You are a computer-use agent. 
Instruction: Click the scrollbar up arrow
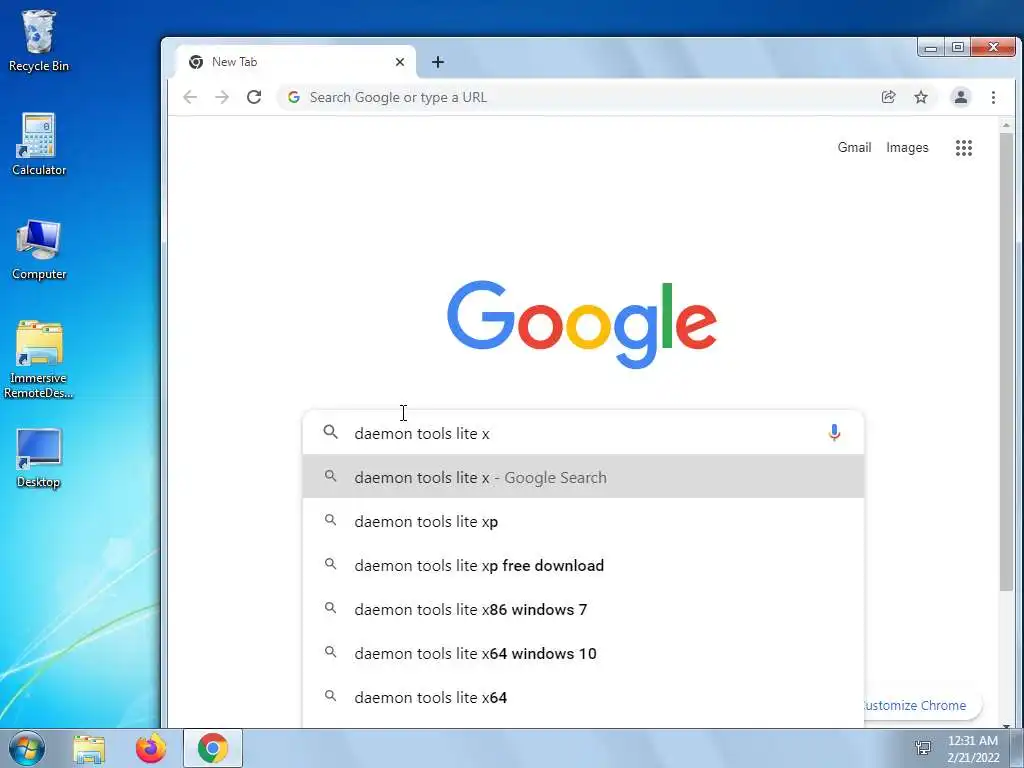pyautogui.click(x=1006, y=125)
